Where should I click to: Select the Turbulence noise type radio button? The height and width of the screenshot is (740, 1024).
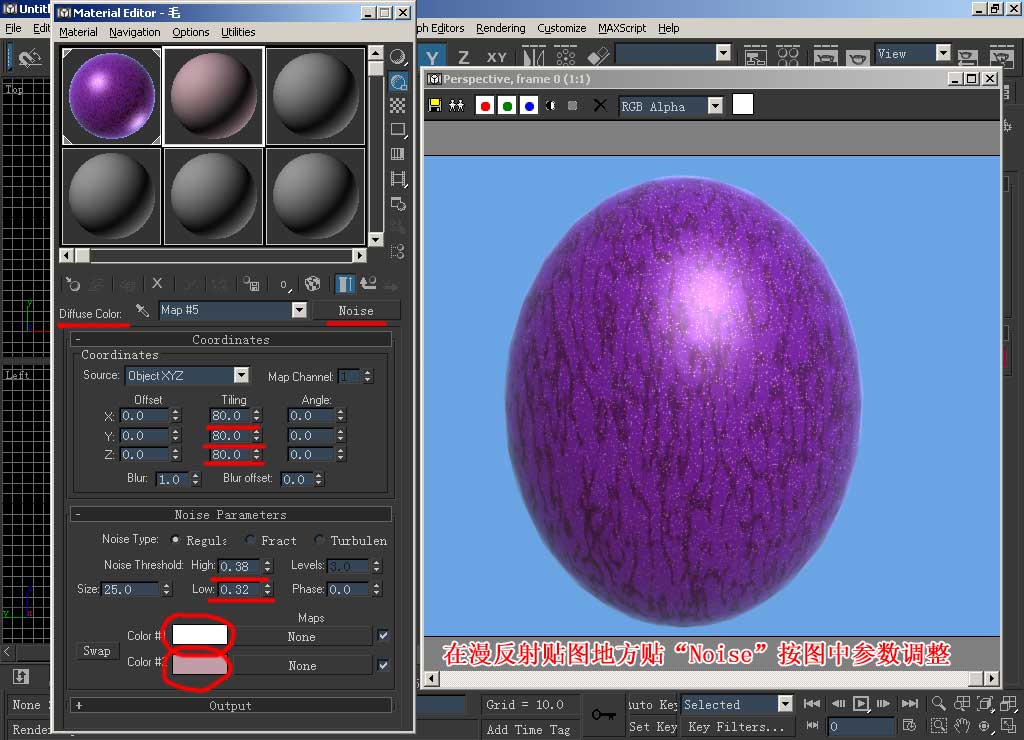click(x=319, y=539)
